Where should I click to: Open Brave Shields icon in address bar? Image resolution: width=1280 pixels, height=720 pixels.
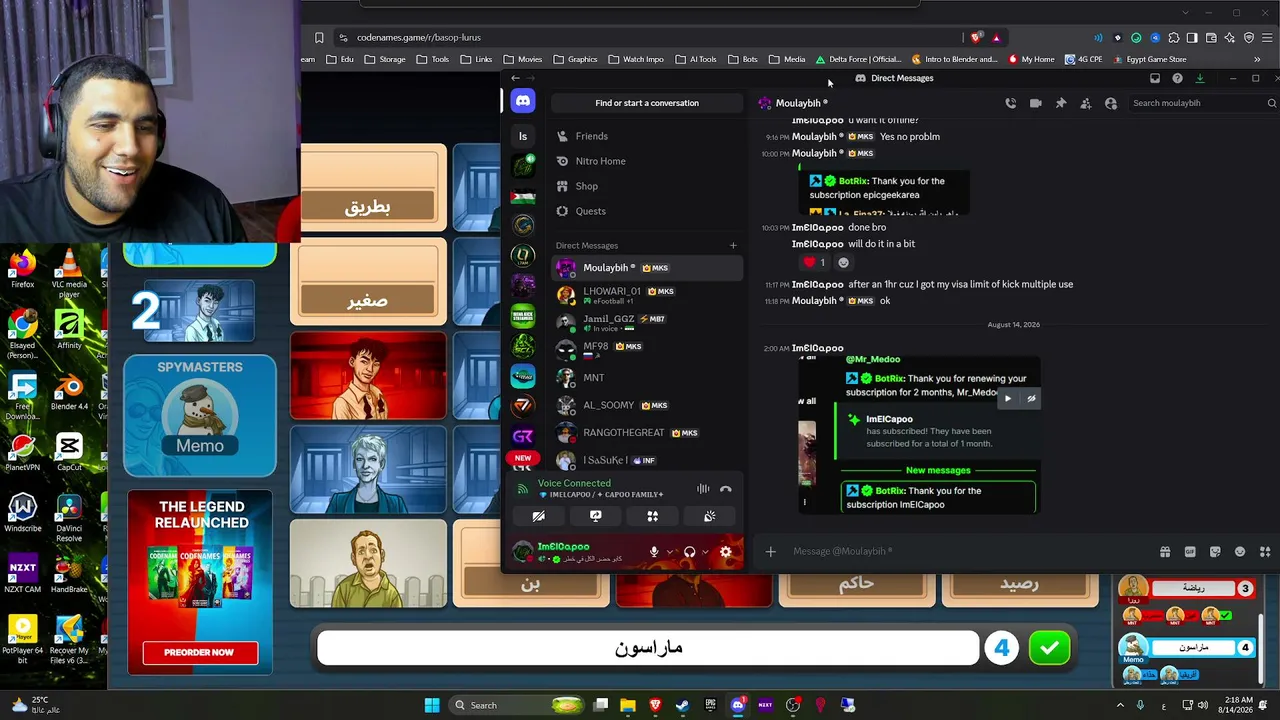pos(976,38)
